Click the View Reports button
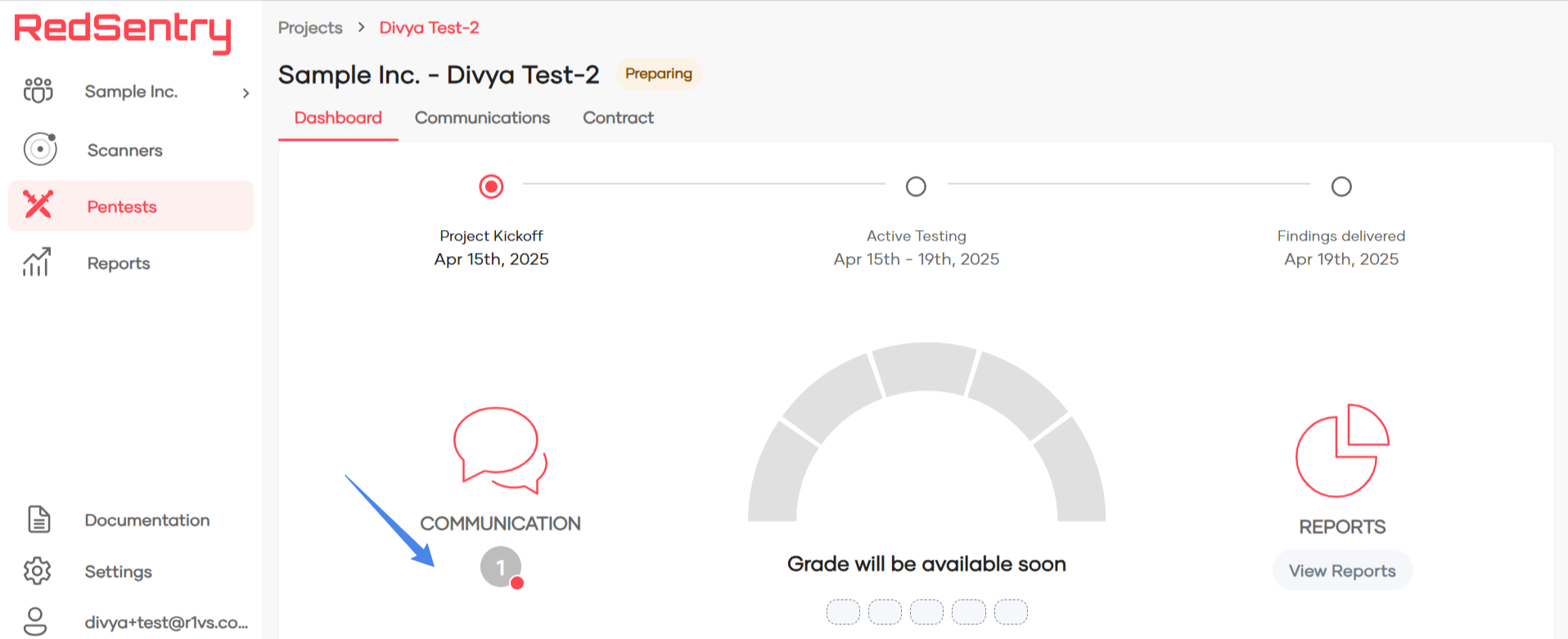The width and height of the screenshot is (1568, 639). (x=1342, y=571)
